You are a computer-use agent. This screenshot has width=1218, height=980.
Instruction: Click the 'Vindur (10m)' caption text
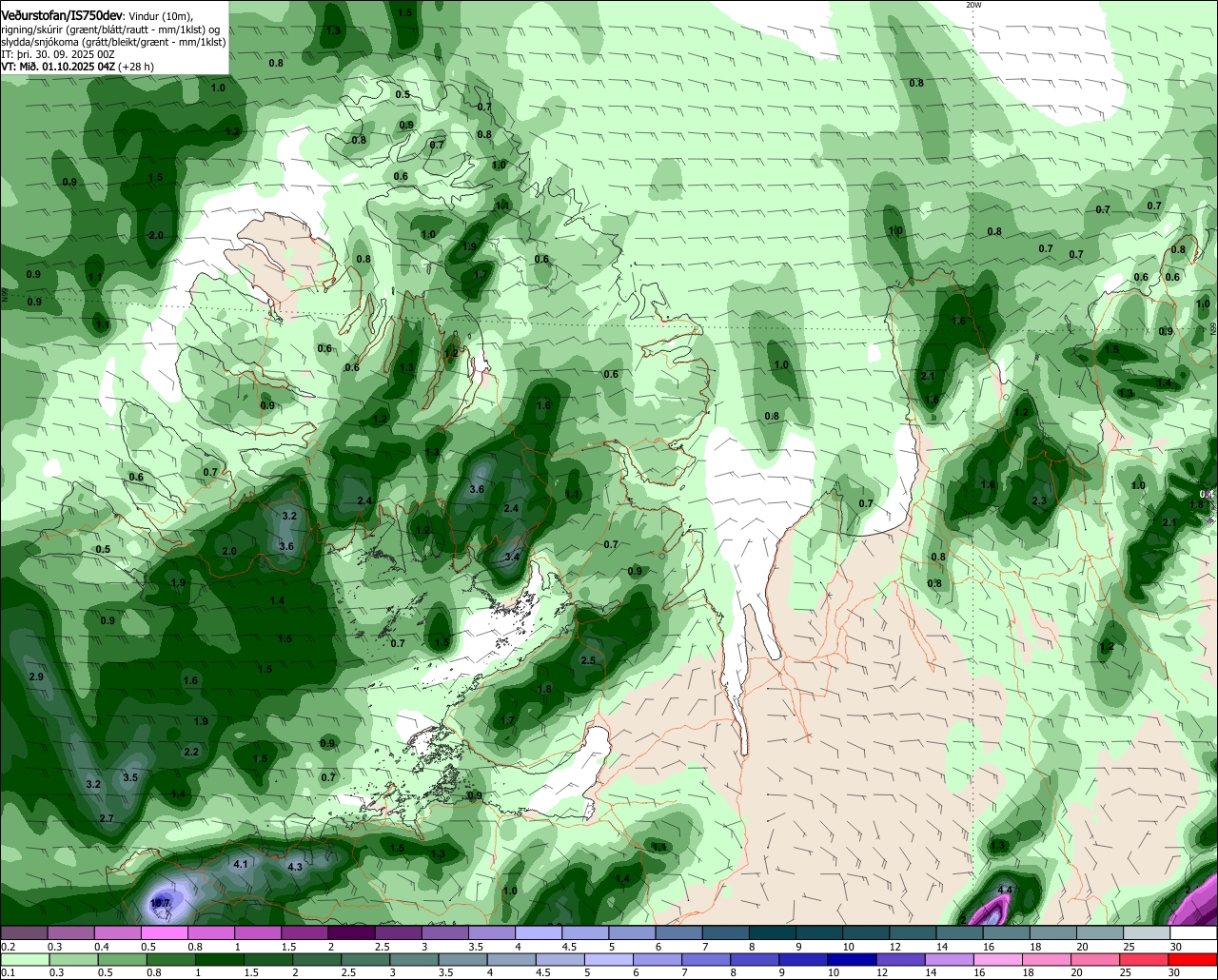pyautogui.click(x=161, y=16)
